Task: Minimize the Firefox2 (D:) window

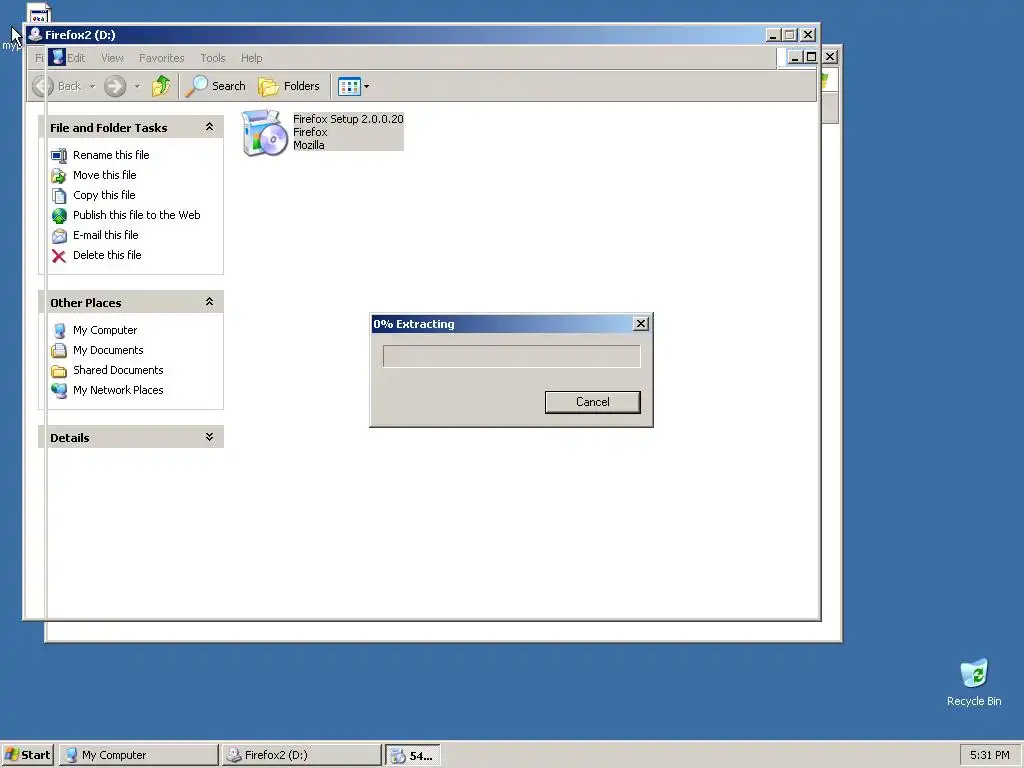Action: click(773, 35)
